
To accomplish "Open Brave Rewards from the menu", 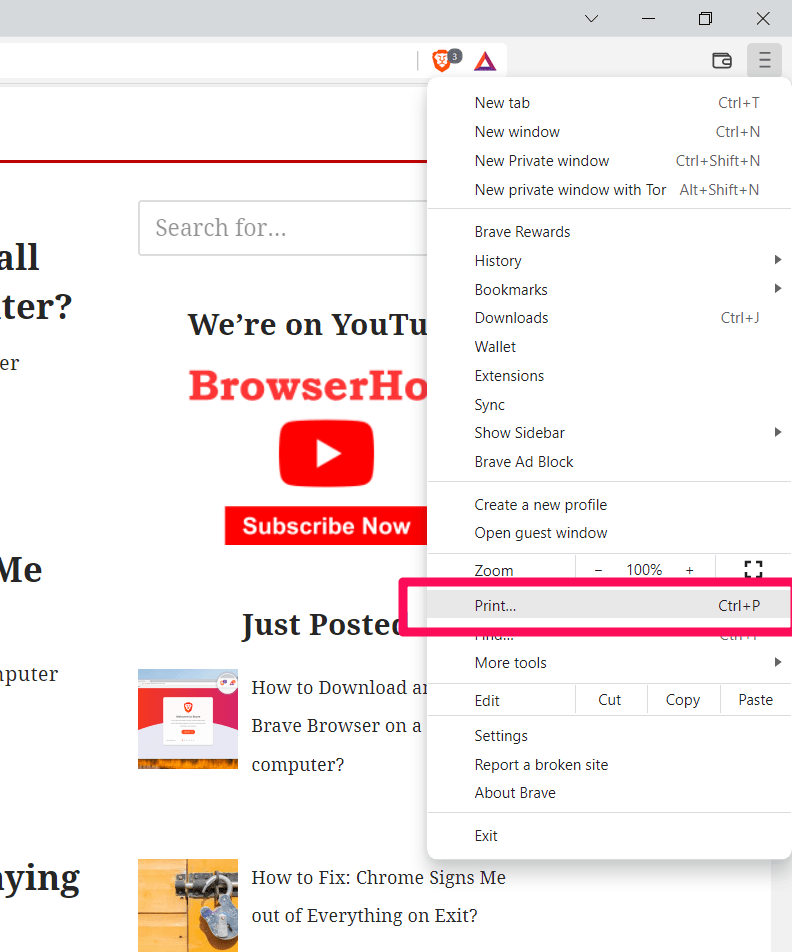I will click(x=609, y=232).
